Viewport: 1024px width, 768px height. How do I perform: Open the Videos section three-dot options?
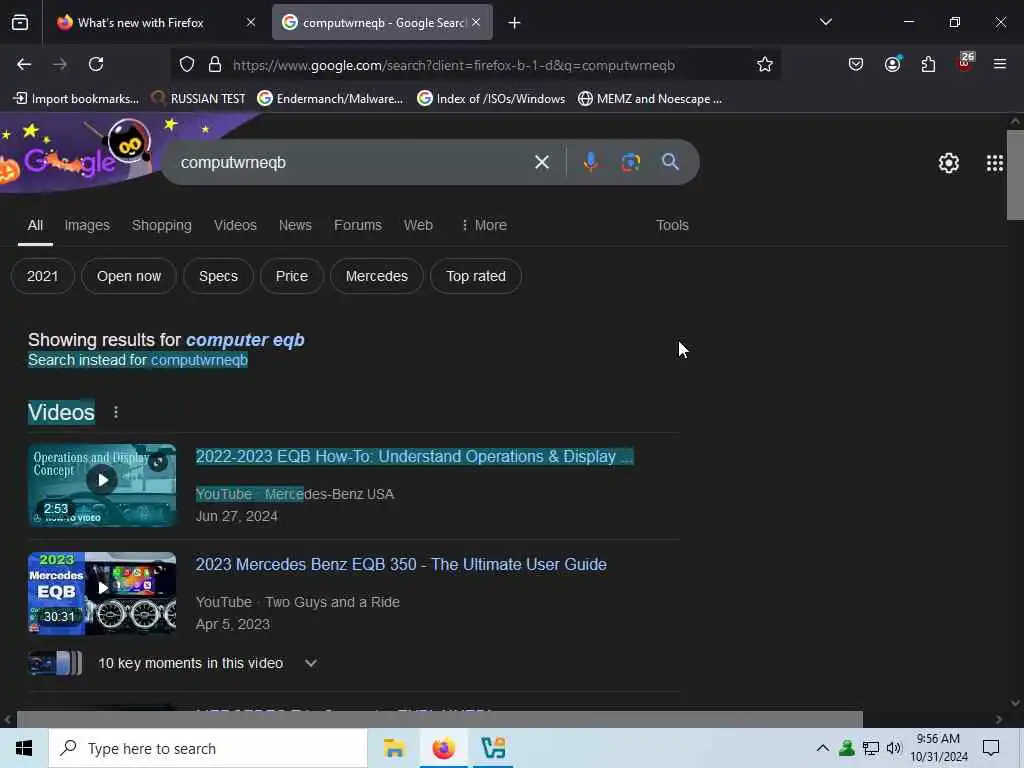point(116,412)
